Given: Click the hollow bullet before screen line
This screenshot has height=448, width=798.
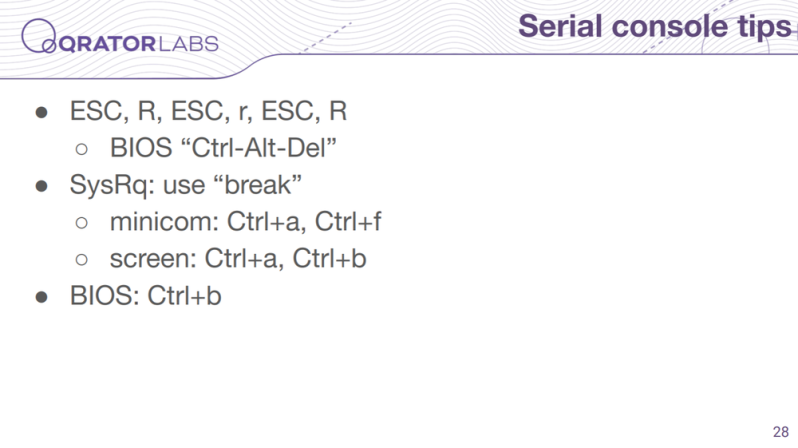Looking at the screenshot, I should click(x=81, y=260).
